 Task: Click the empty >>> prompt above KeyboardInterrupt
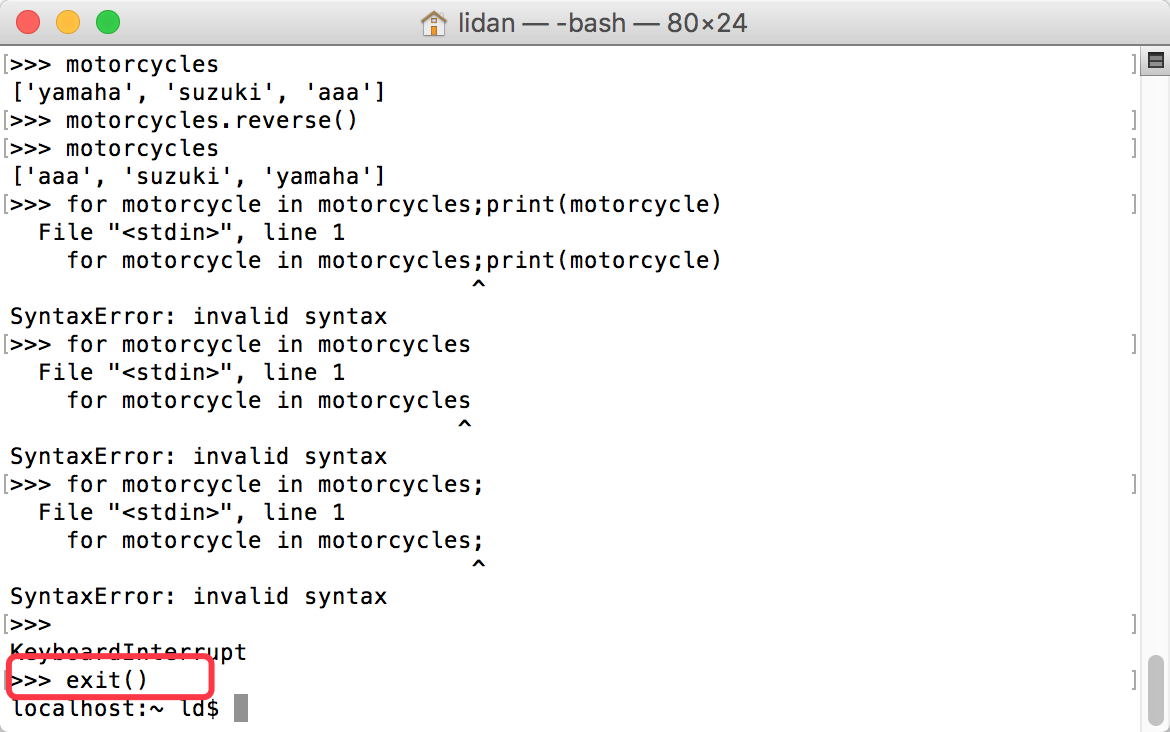click(x=28, y=623)
